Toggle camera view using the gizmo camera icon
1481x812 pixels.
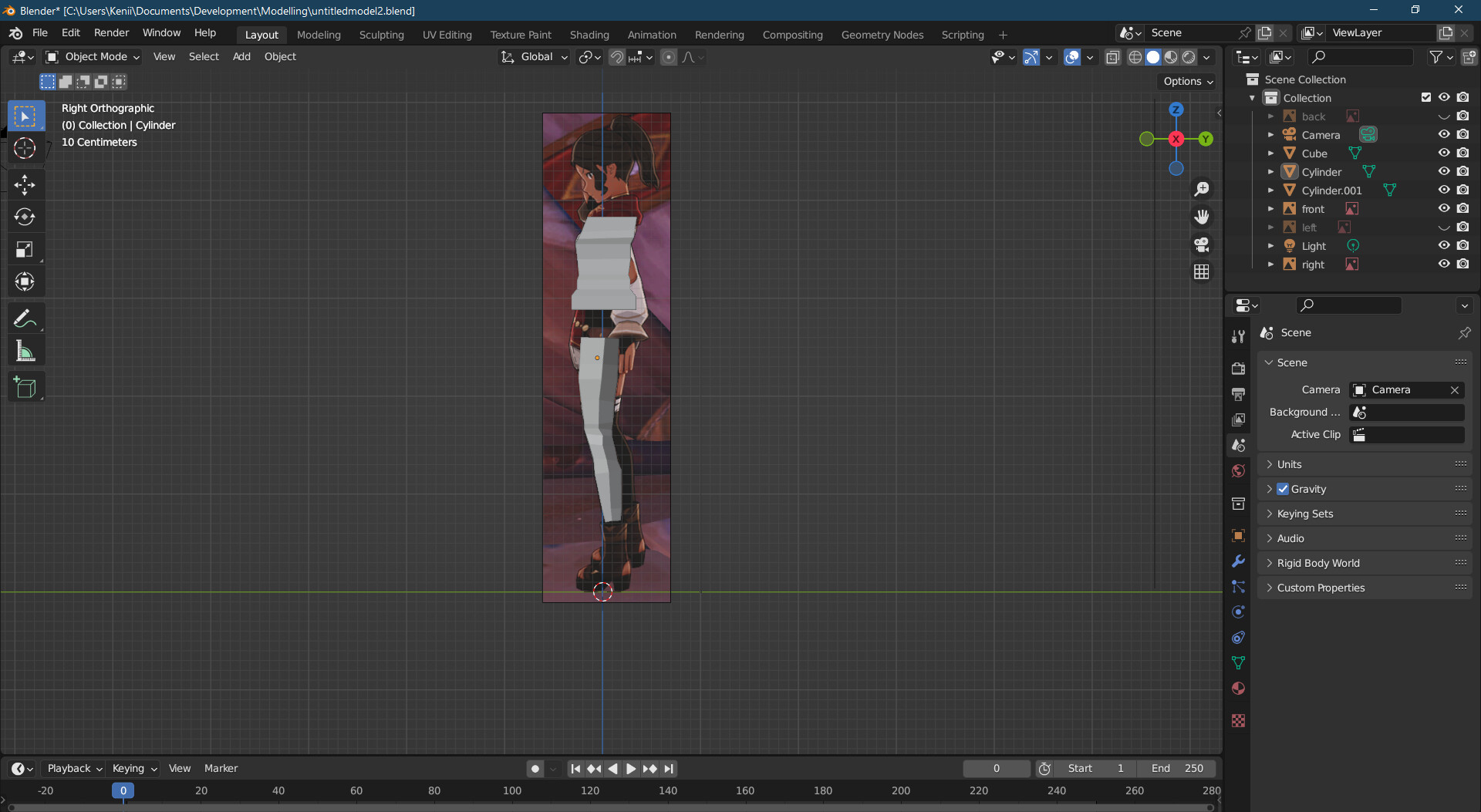click(x=1201, y=244)
